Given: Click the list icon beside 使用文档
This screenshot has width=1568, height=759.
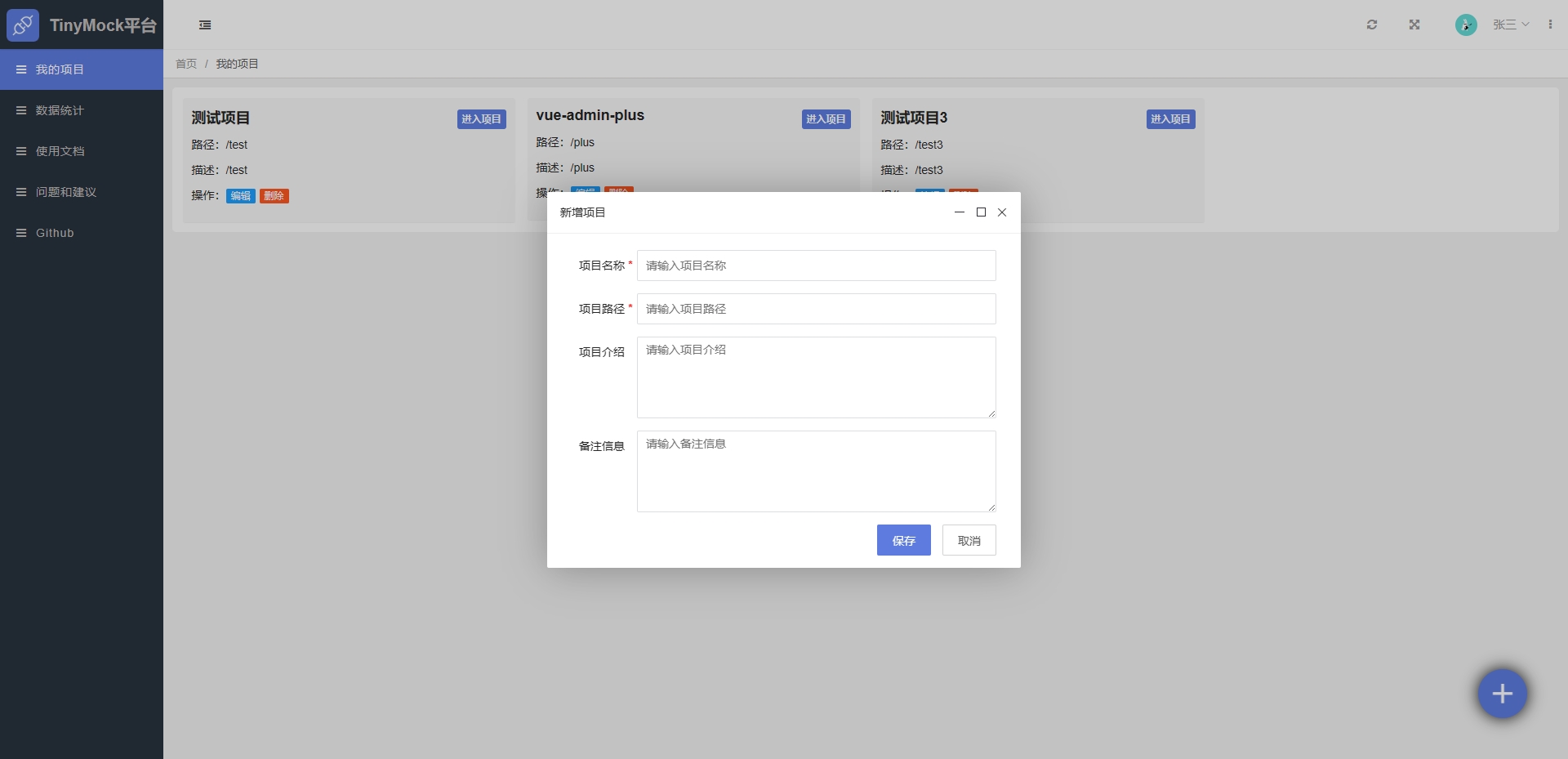Looking at the screenshot, I should click(21, 151).
